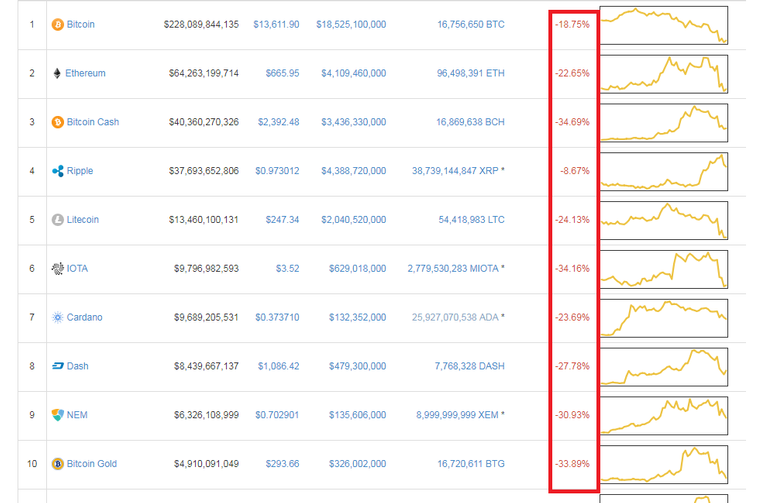
Task: Click Bitcoin Cash price $2,392.48
Action: click(x=279, y=122)
